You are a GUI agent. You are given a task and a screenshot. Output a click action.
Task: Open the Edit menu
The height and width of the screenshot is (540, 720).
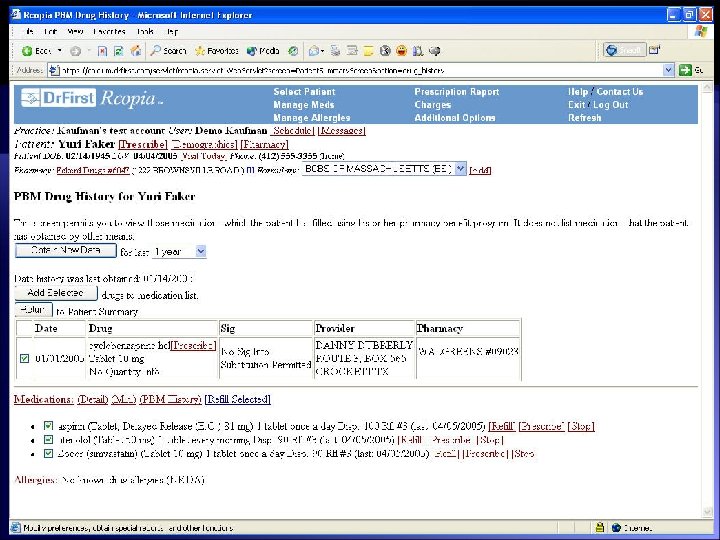pyautogui.click(x=50, y=32)
